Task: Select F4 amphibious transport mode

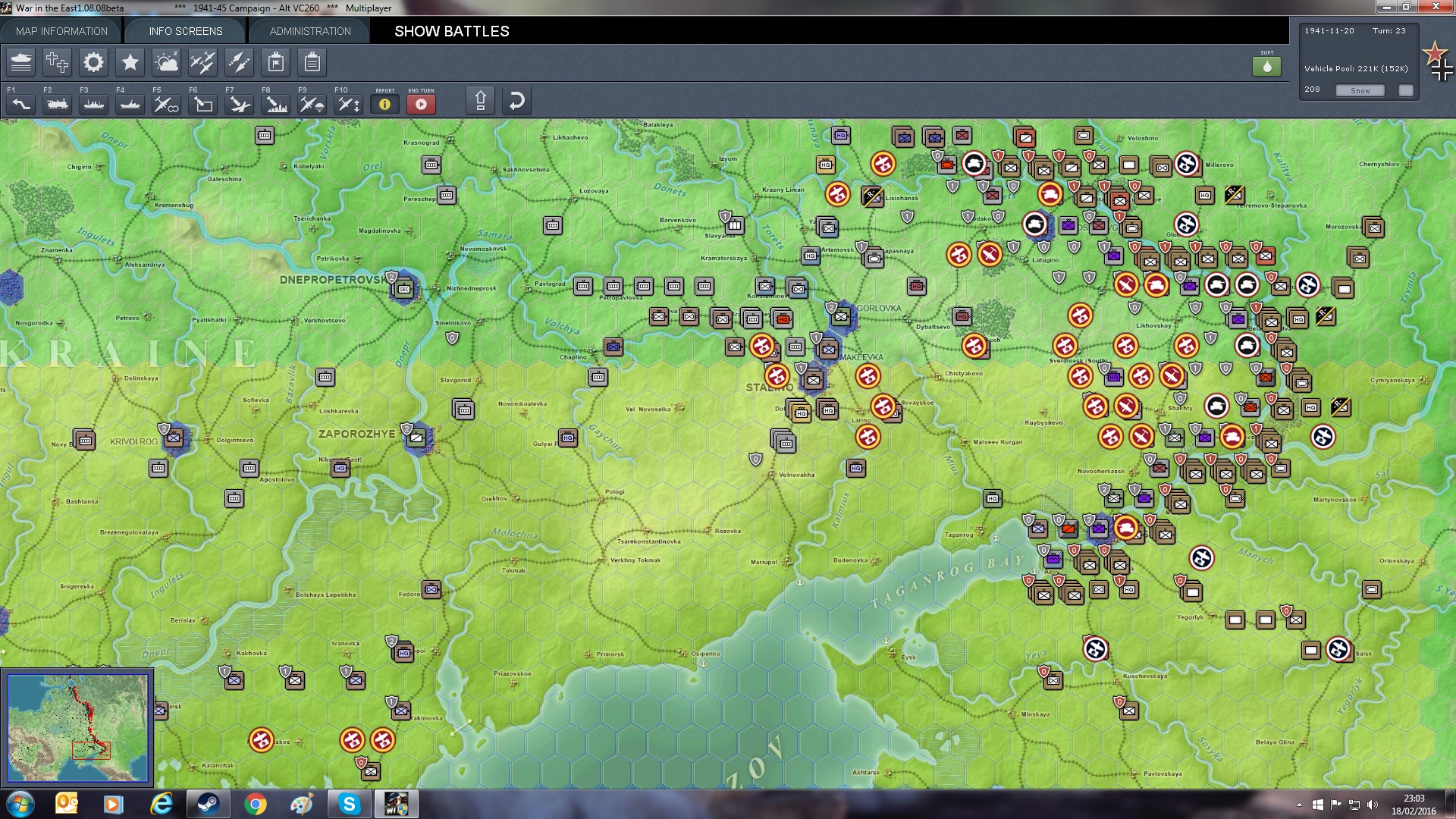Action: (130, 103)
